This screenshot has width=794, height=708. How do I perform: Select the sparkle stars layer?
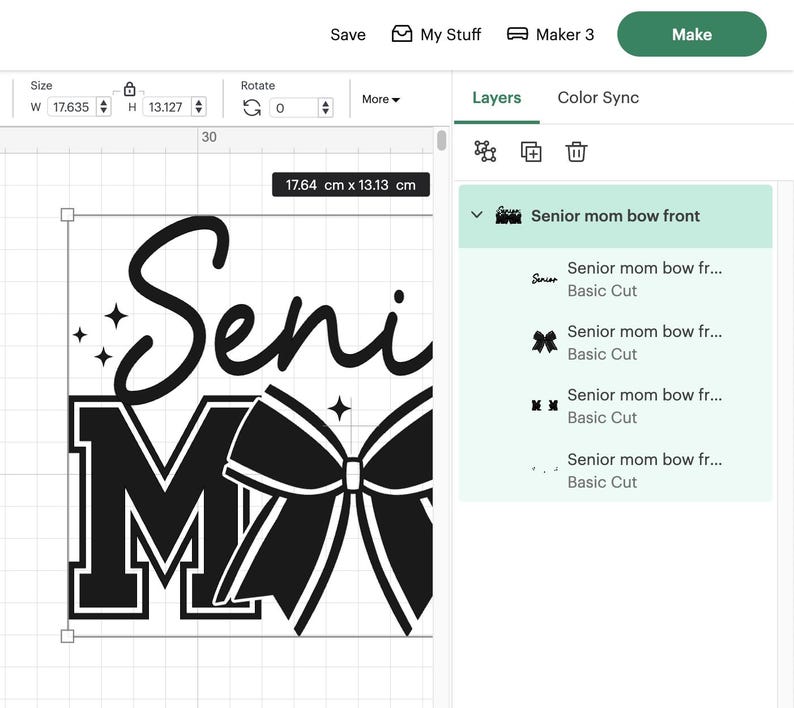pyautogui.click(x=615, y=470)
